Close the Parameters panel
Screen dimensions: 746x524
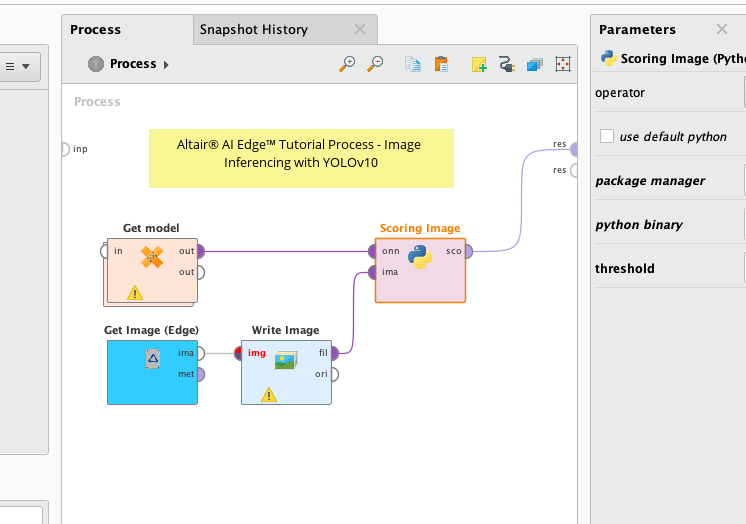click(x=722, y=29)
